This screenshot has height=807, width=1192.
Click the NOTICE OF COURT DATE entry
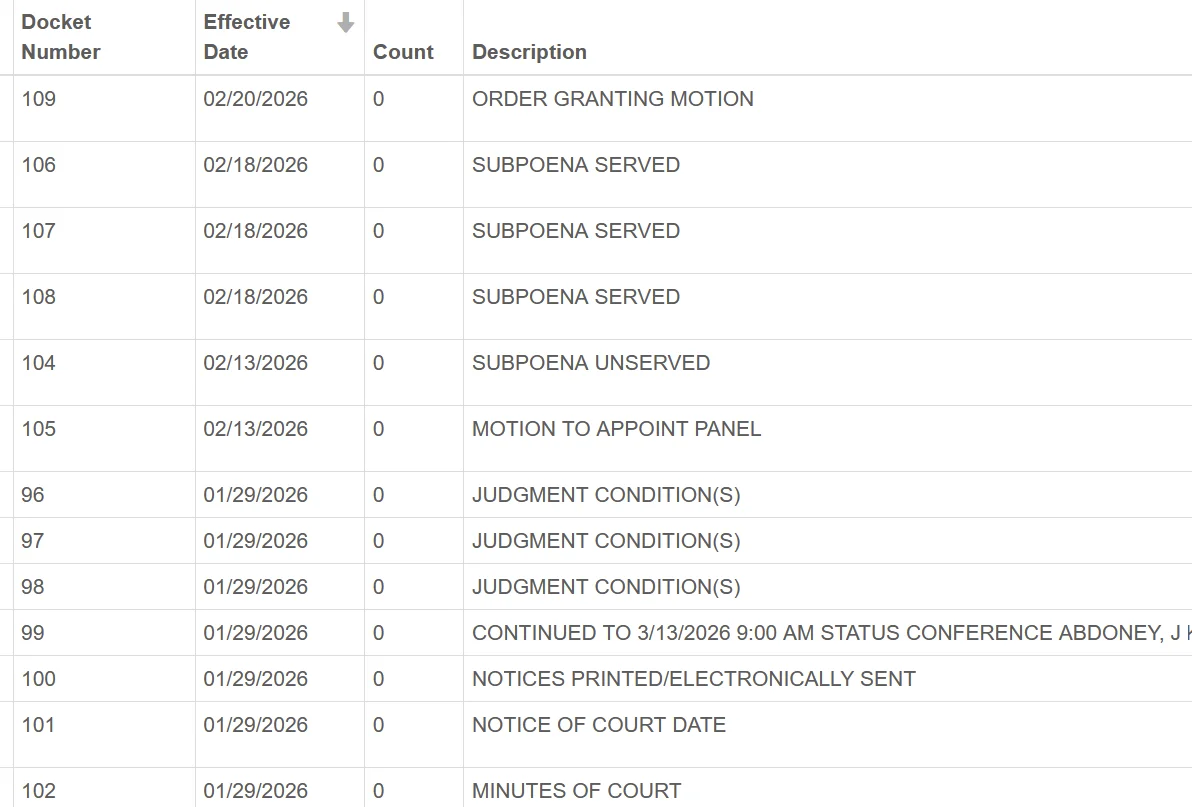coord(598,725)
